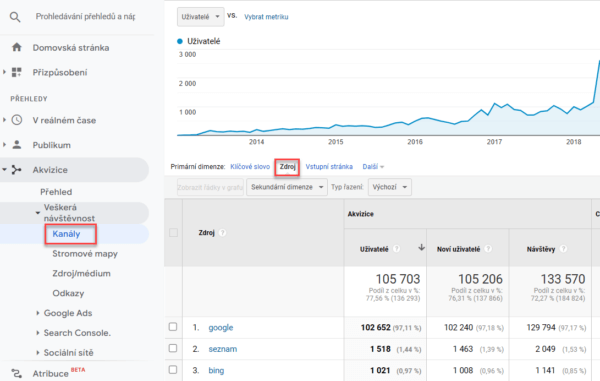
Task: Open help icon beside Uživatelé column
Action: tap(396, 249)
